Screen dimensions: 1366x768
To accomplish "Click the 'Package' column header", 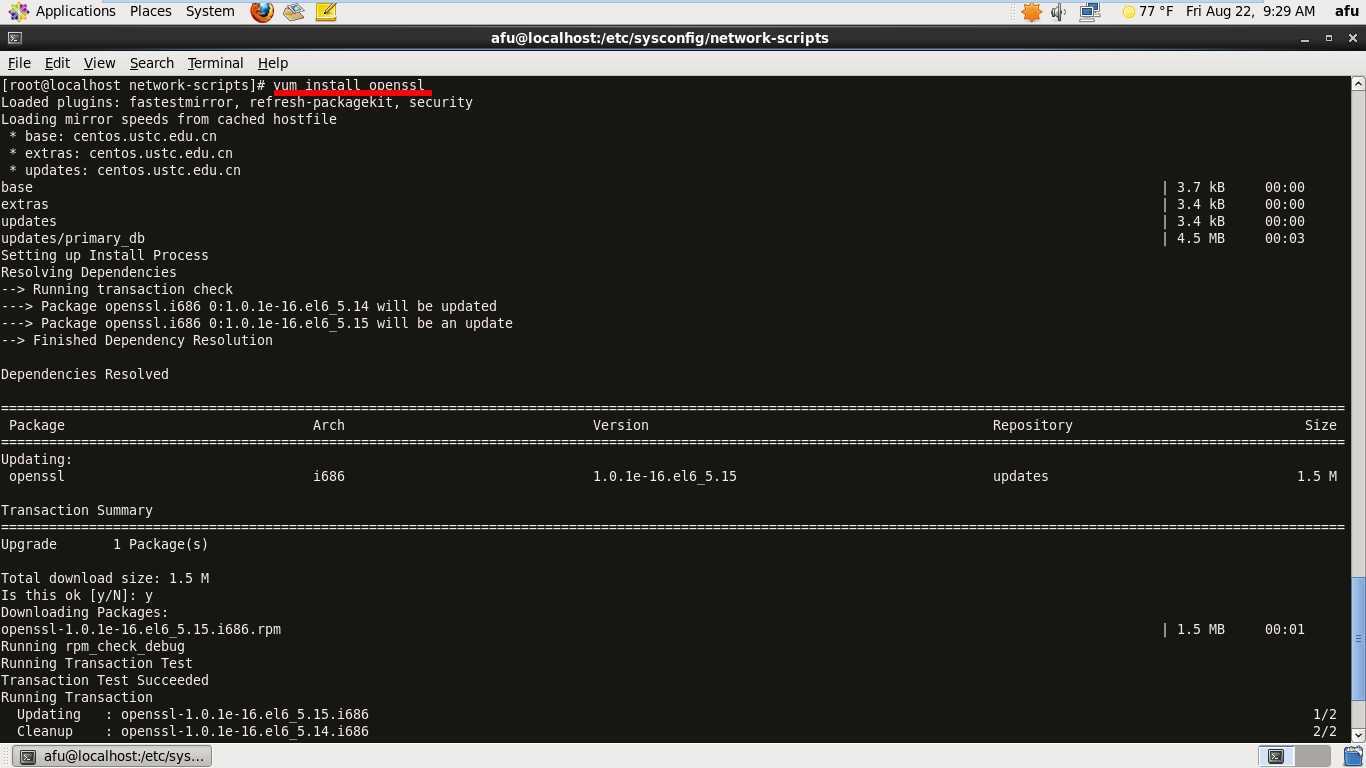I will (37, 425).
